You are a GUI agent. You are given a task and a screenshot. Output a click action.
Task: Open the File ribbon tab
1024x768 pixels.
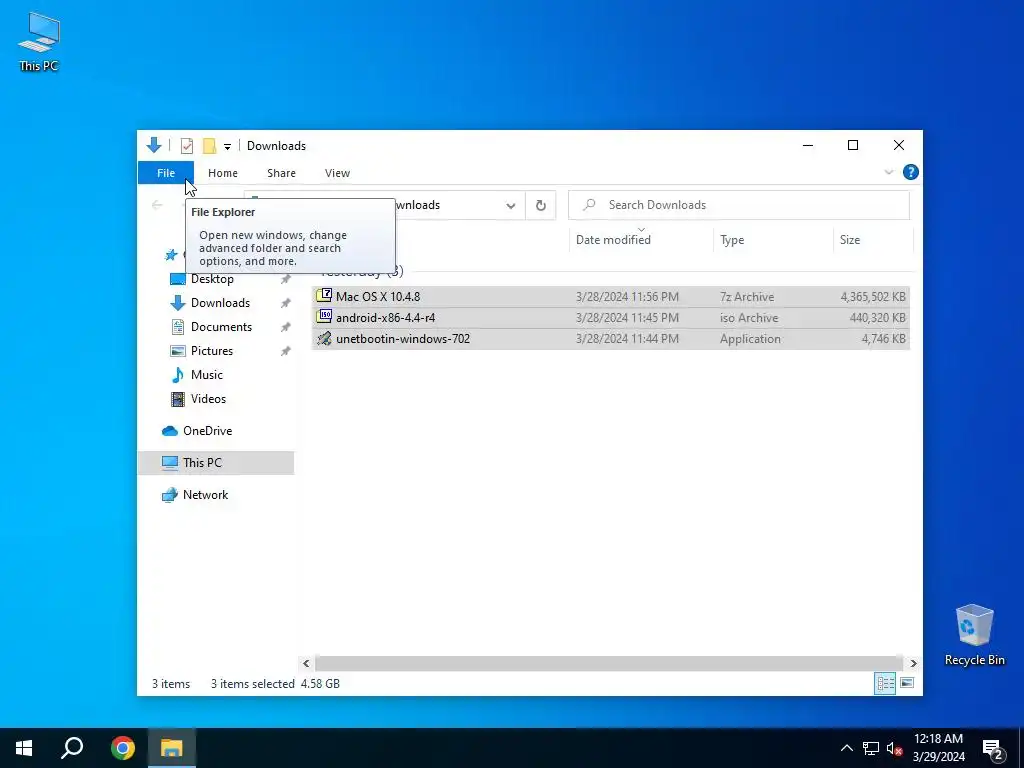pos(166,173)
